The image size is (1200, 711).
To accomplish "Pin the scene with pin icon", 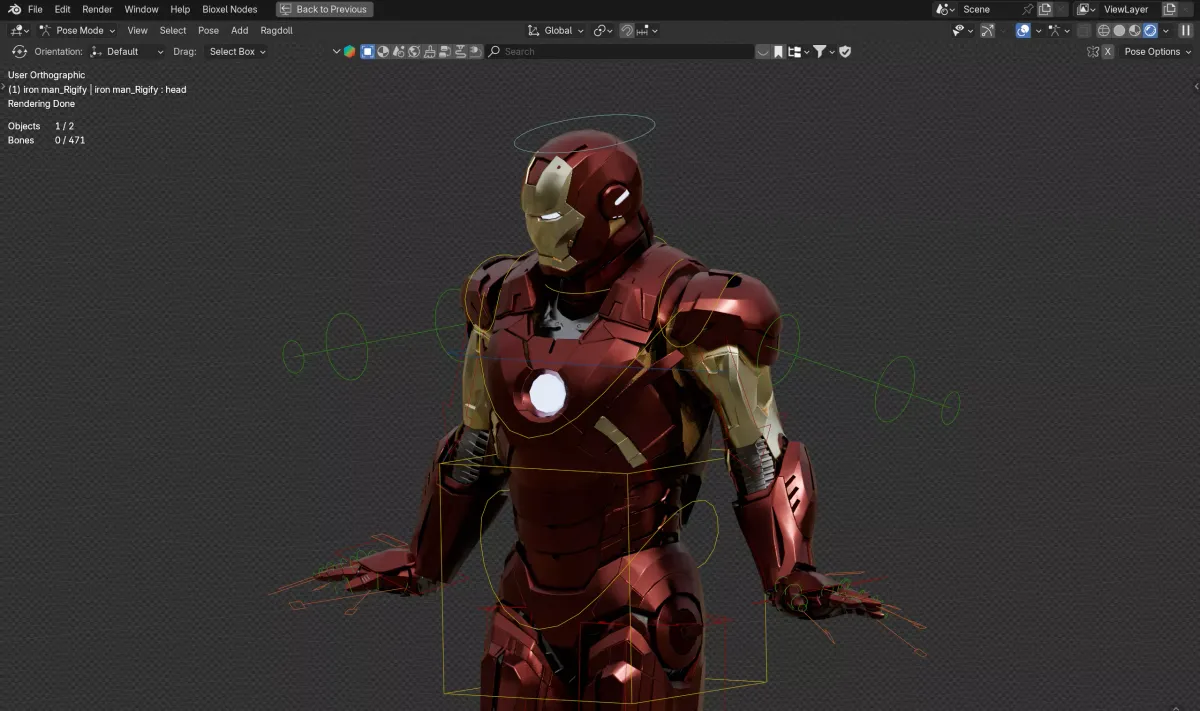I will coord(1027,9).
